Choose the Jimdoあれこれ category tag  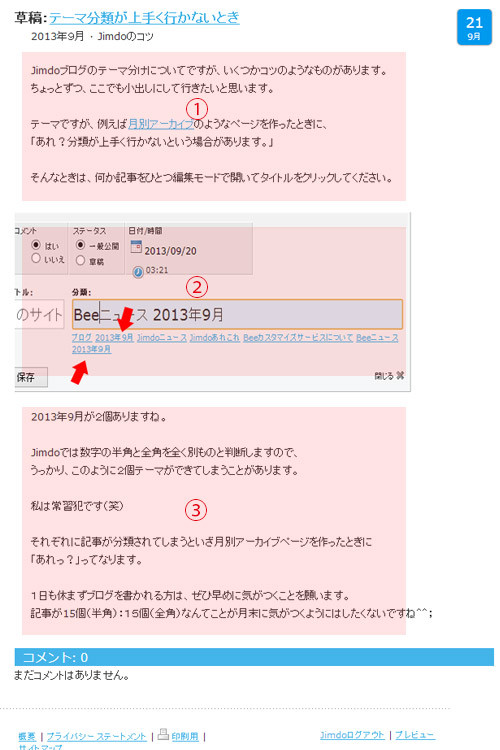coord(215,338)
